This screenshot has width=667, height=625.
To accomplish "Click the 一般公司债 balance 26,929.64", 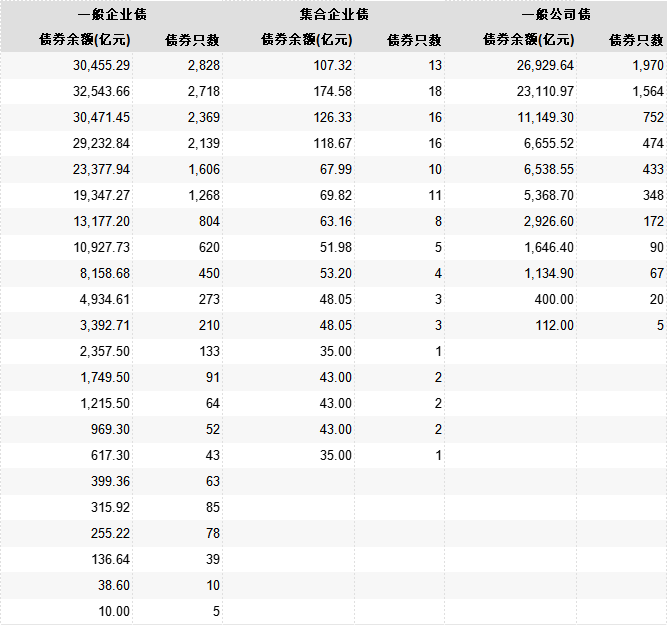I will pos(545,66).
